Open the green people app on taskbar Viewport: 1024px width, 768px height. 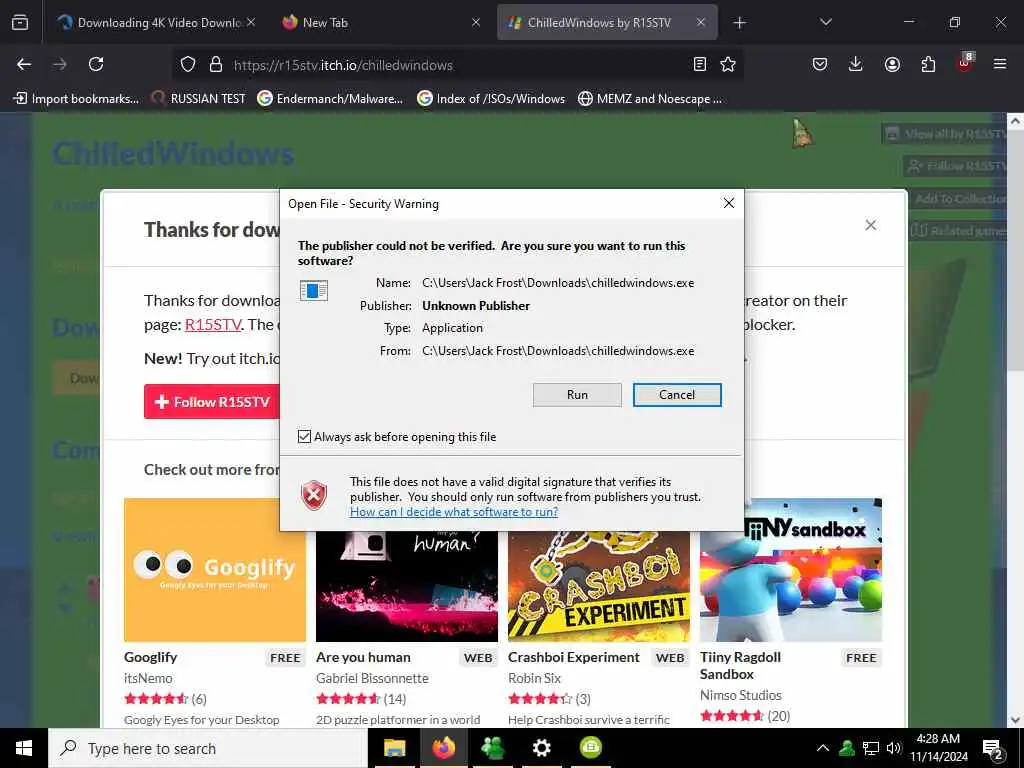pyautogui.click(x=492, y=748)
